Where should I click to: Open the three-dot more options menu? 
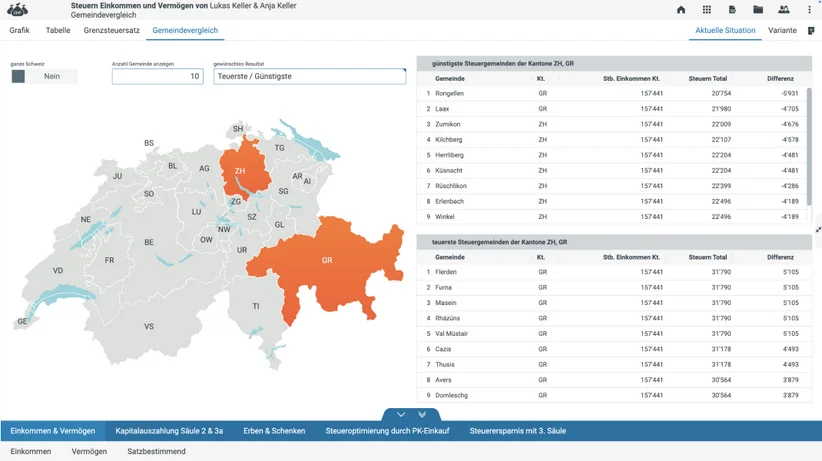[x=809, y=9]
